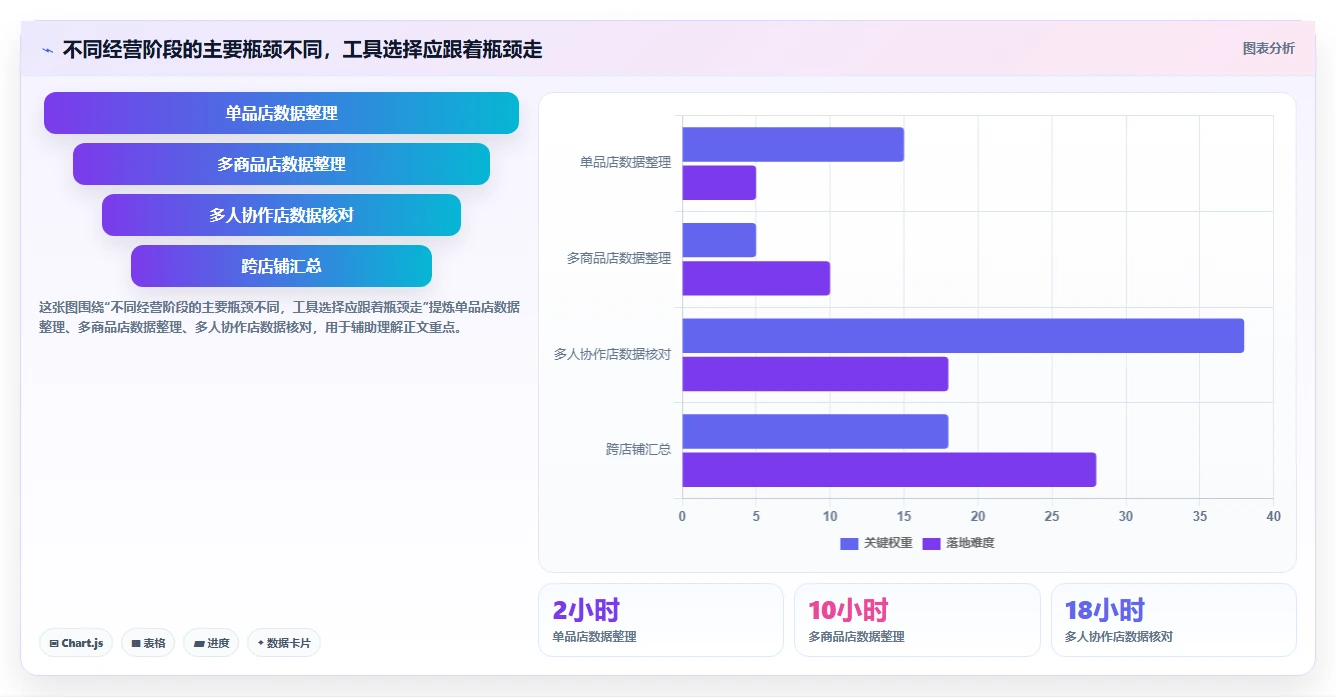Click the 落地难度 bar for 多人协作店数据核对

click(x=815, y=374)
